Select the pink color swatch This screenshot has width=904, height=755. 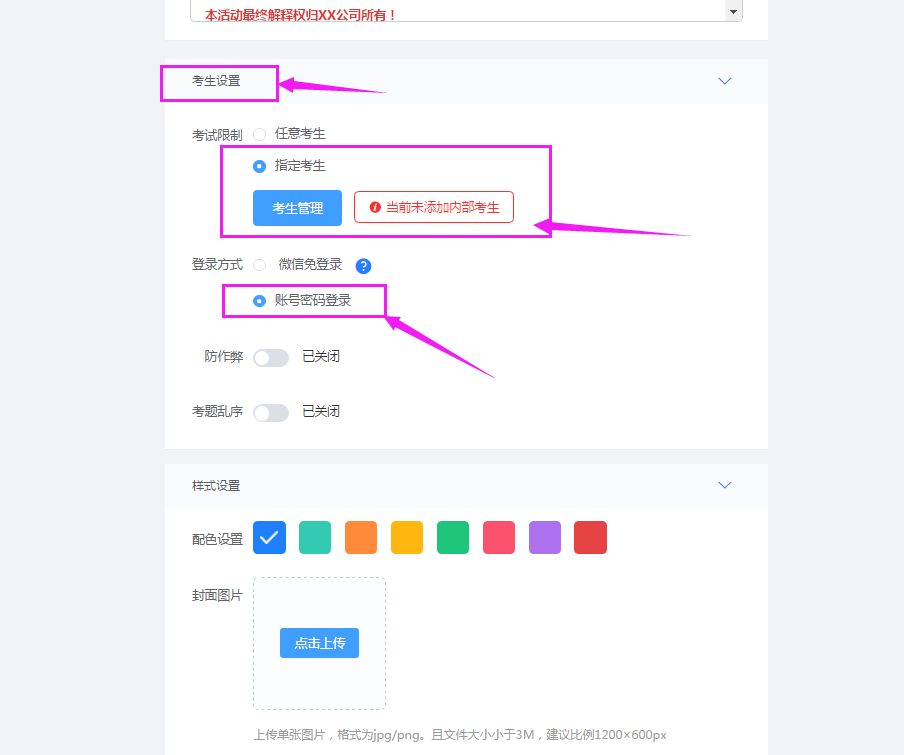[x=499, y=537]
